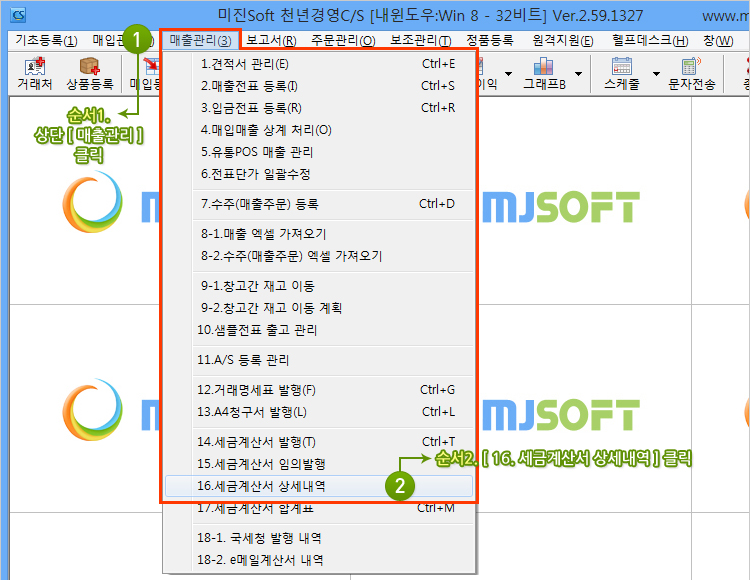Open the 스케줄 calendar icon
Screen dimensions: 750x580
coord(621,74)
